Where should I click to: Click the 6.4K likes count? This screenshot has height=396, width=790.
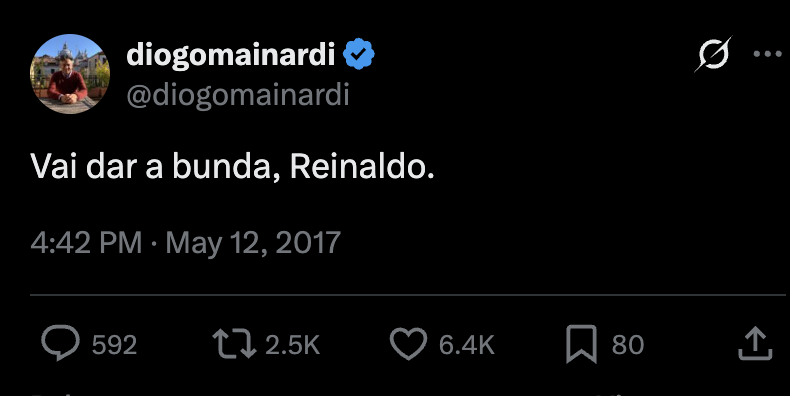[x=467, y=345]
